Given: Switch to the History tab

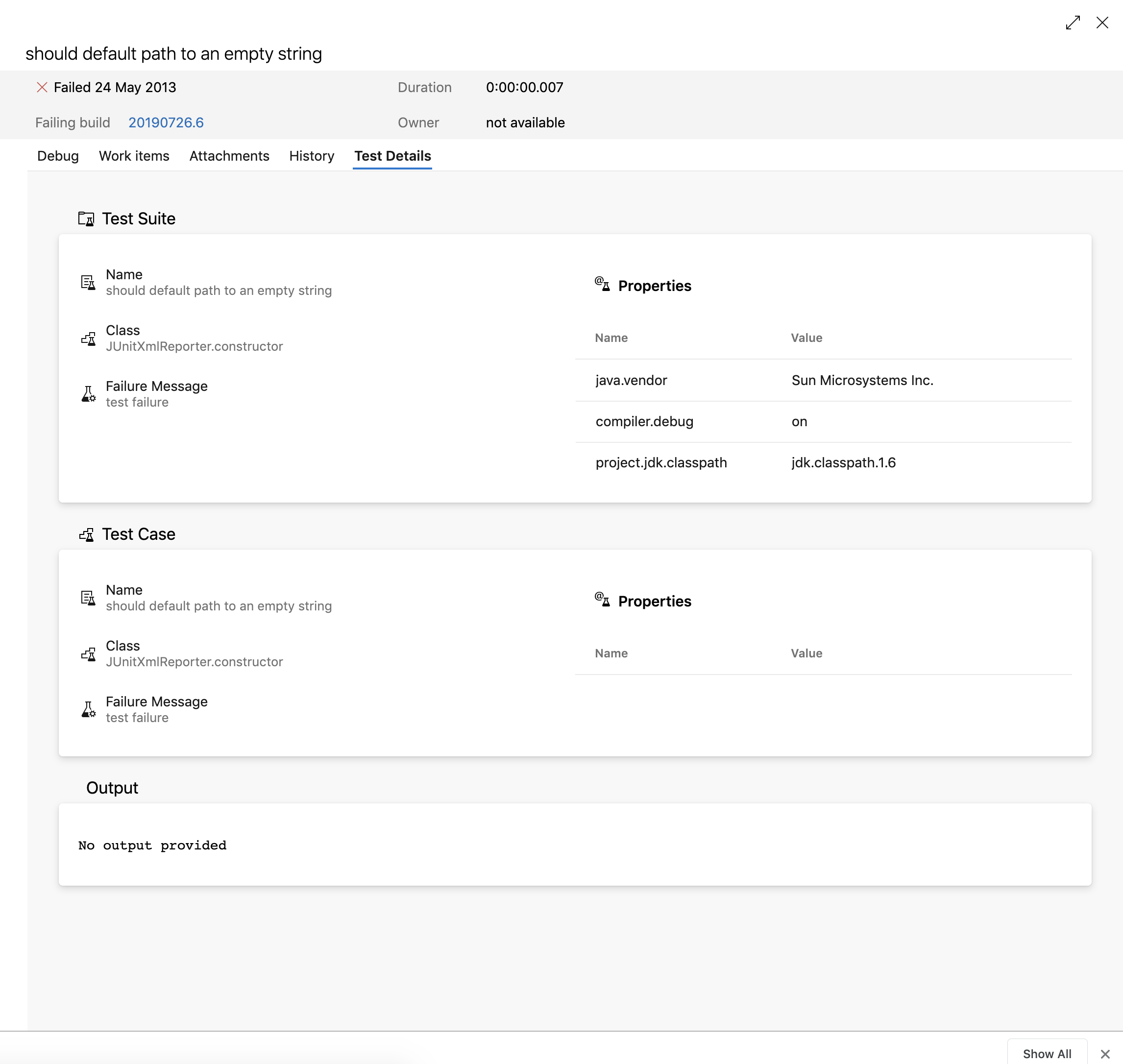Looking at the screenshot, I should [x=312, y=156].
